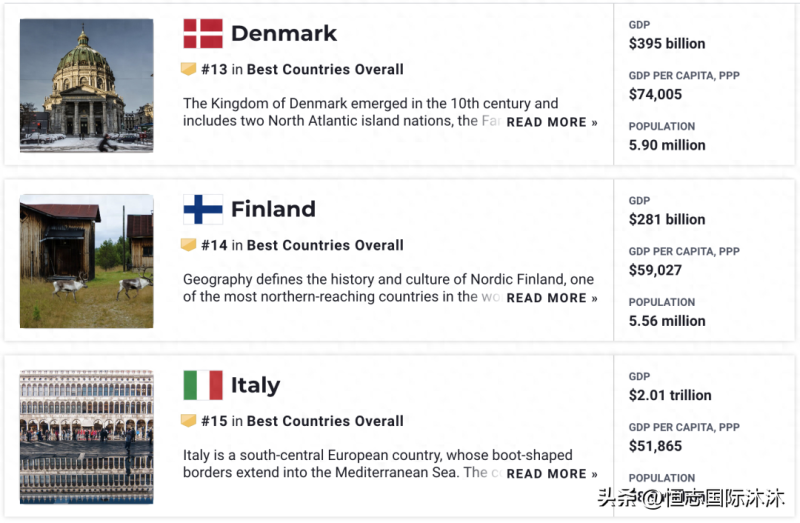This screenshot has height=523, width=800.
Task: Expand Denmark description with READ MORE
Action: (x=552, y=122)
